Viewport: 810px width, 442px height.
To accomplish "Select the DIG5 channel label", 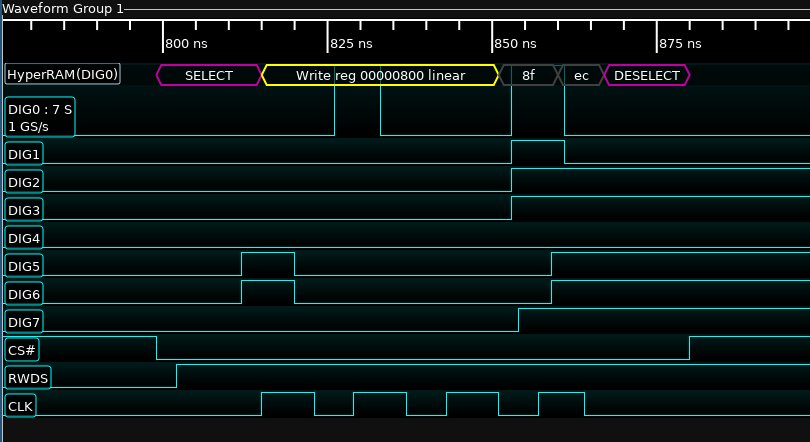I will [x=24, y=266].
